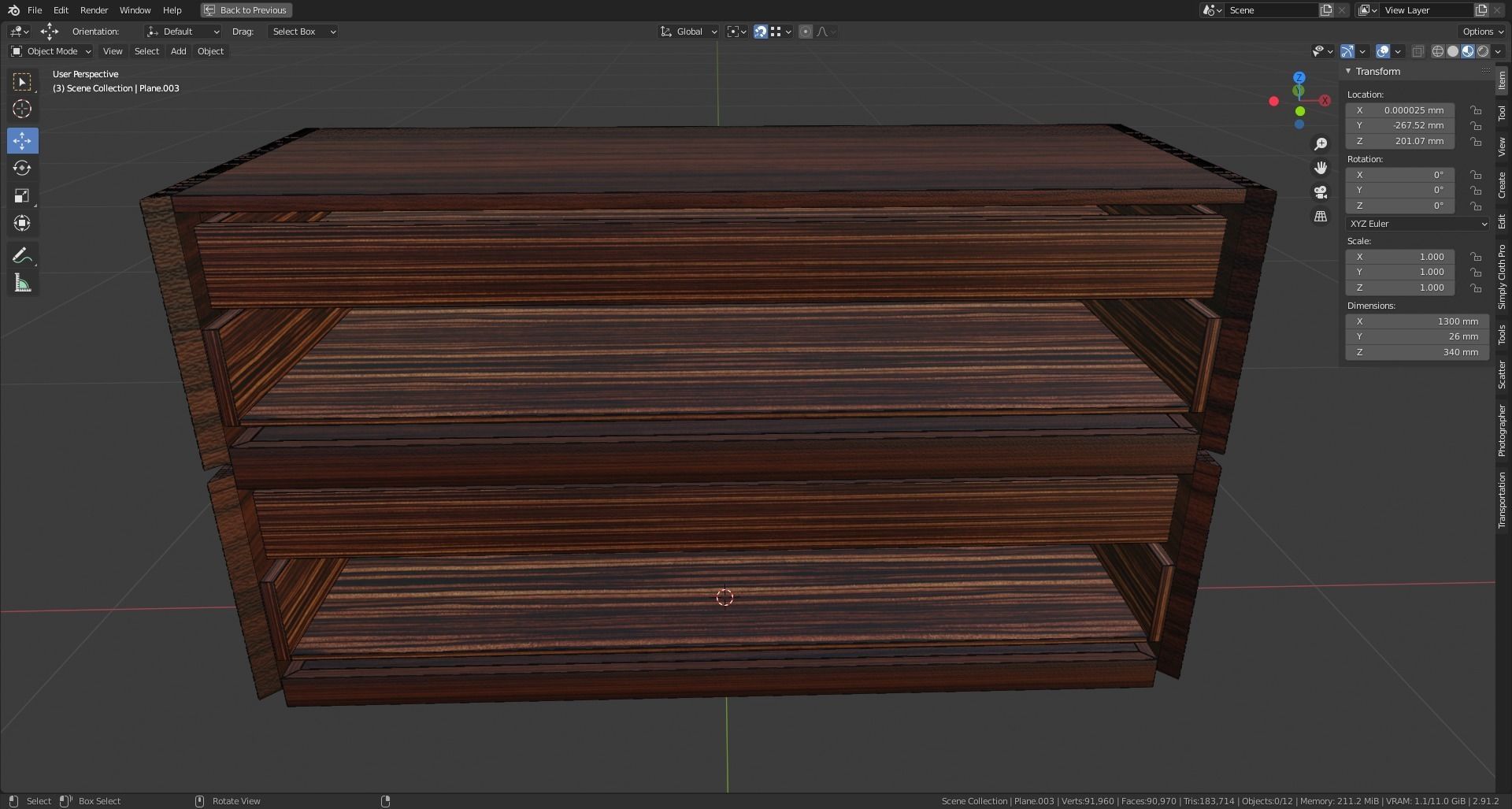
Task: Click the red X axis gizmo
Action: [x=1325, y=101]
